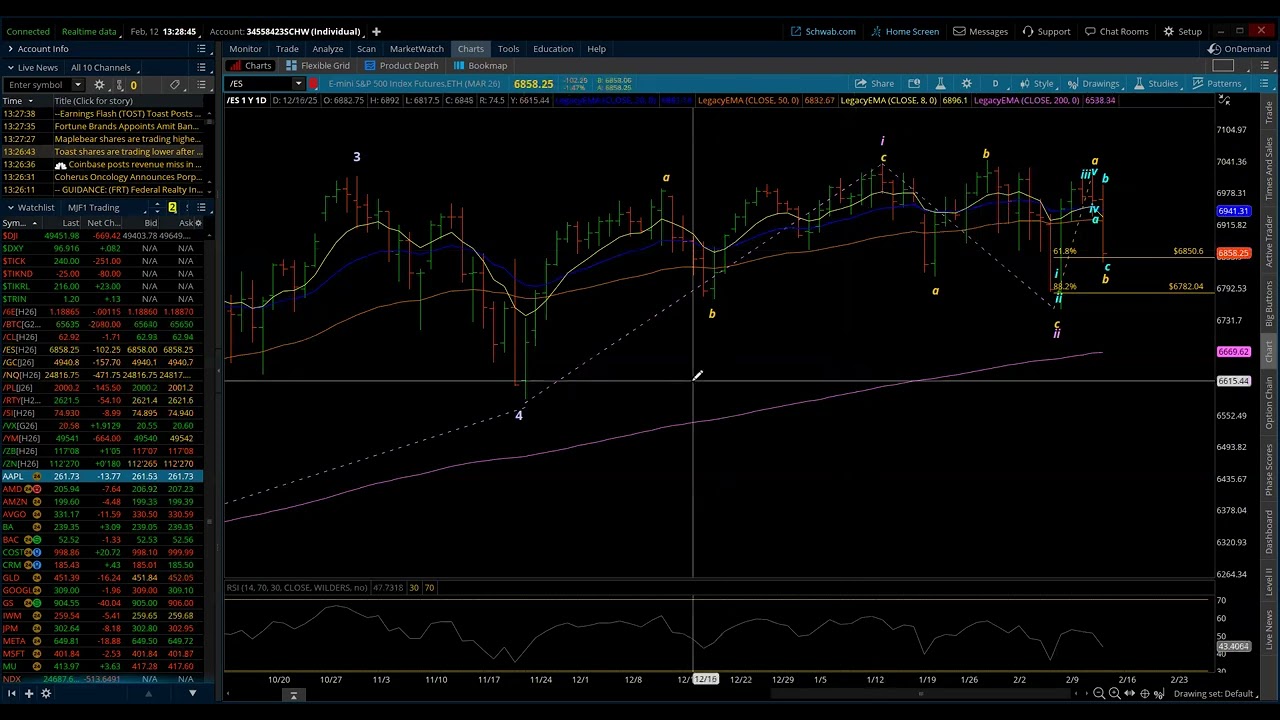1280x720 pixels.
Task: Open the /ES symbol dropdown arrow
Action: [298, 84]
